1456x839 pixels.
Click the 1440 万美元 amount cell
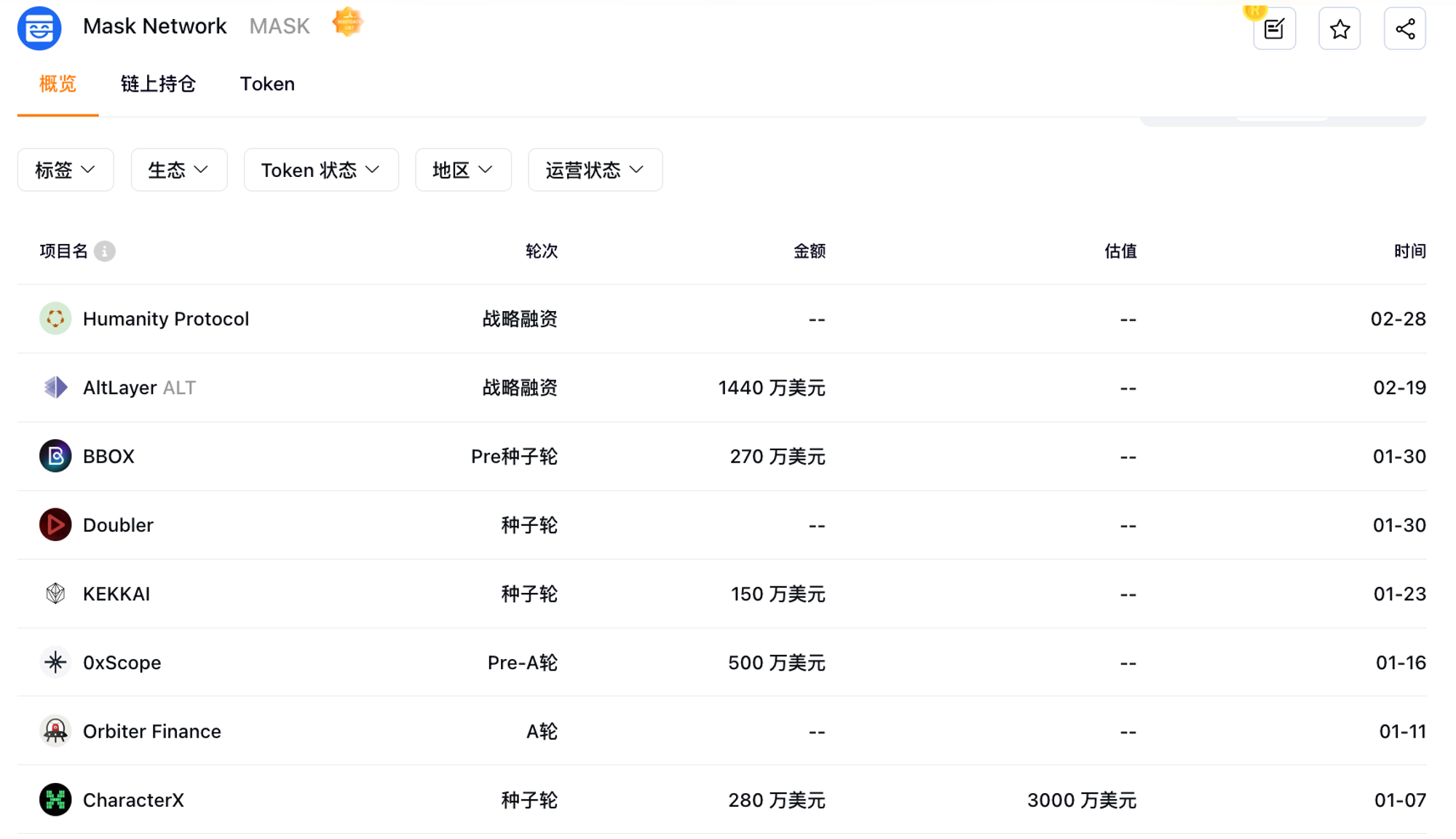point(772,387)
